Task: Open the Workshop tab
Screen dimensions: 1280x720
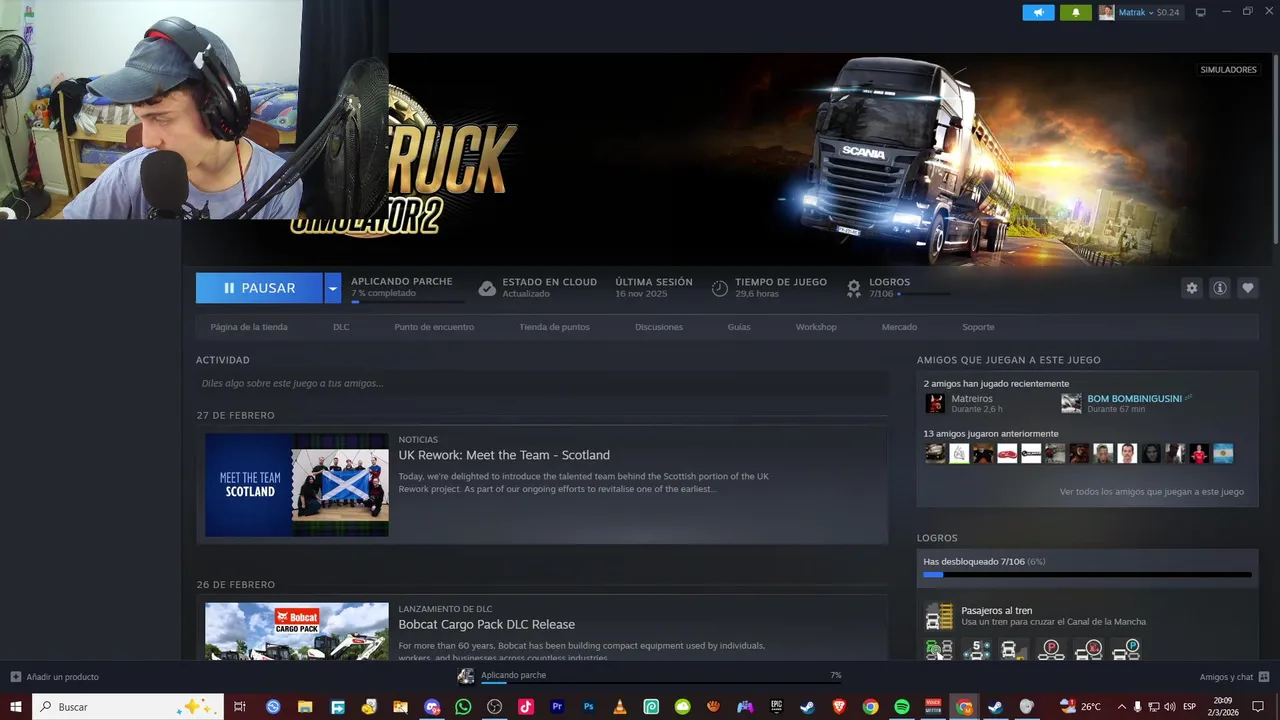Action: click(816, 327)
